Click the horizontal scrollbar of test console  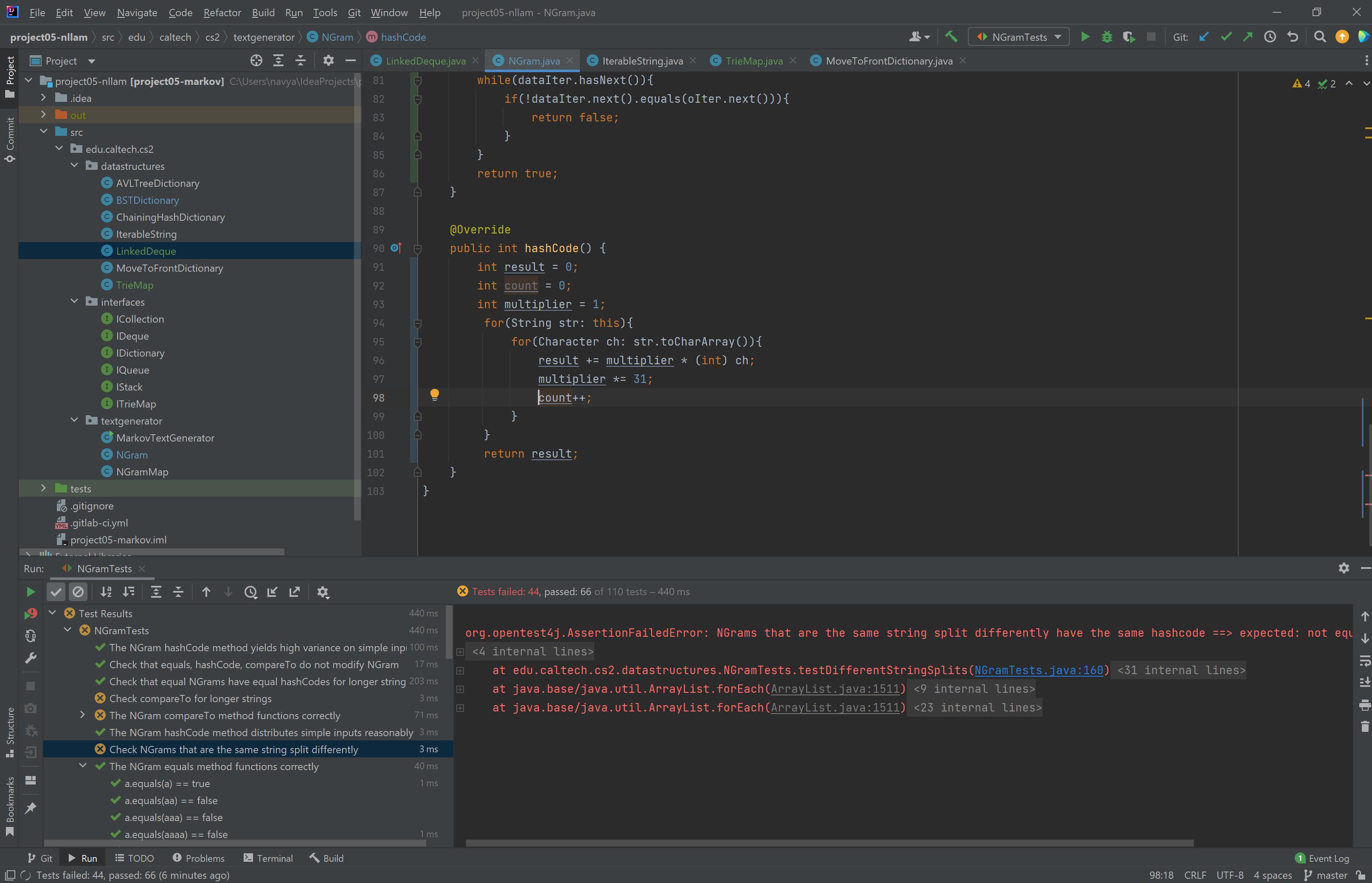coord(829,843)
